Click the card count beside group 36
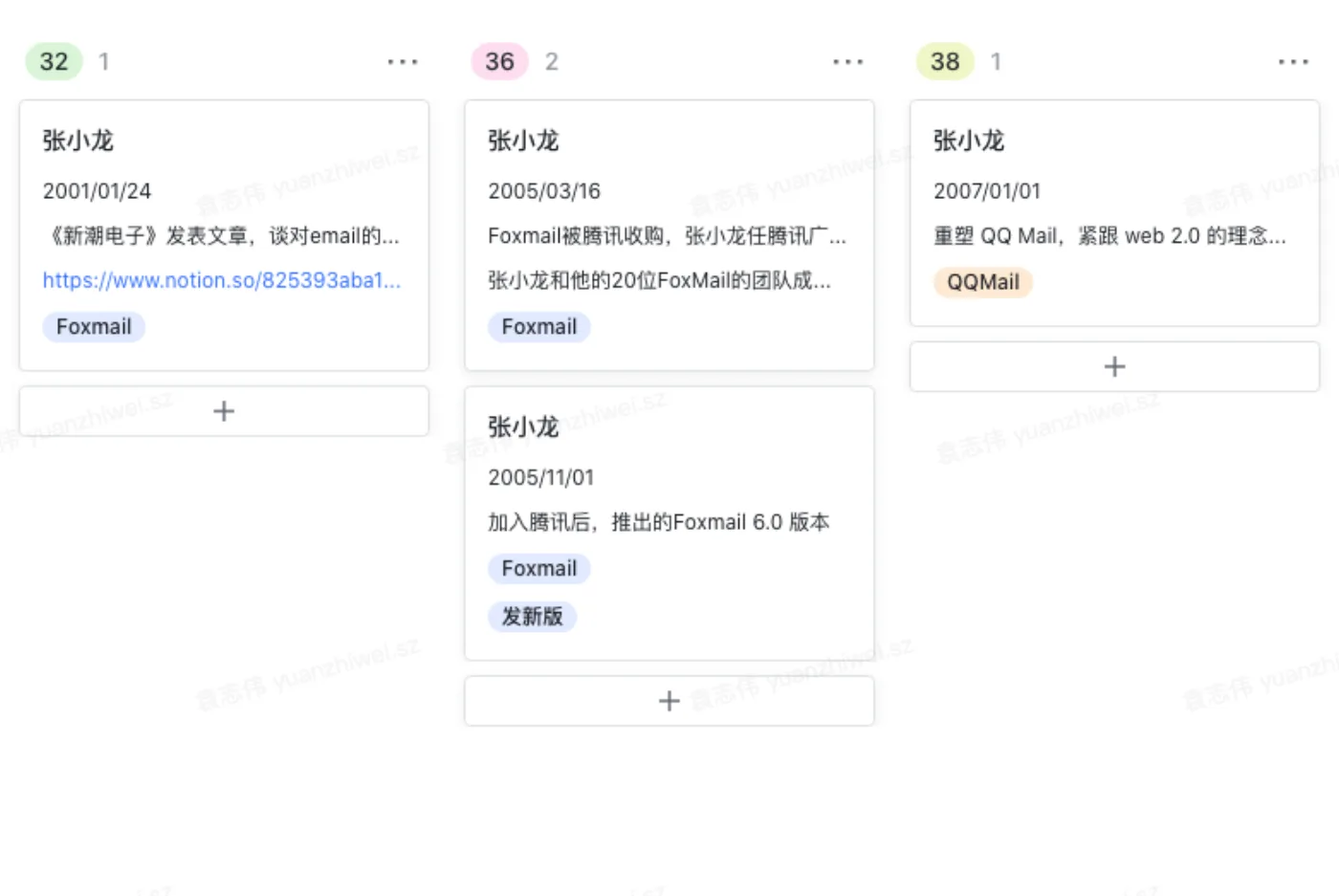1339x896 pixels. [x=552, y=62]
